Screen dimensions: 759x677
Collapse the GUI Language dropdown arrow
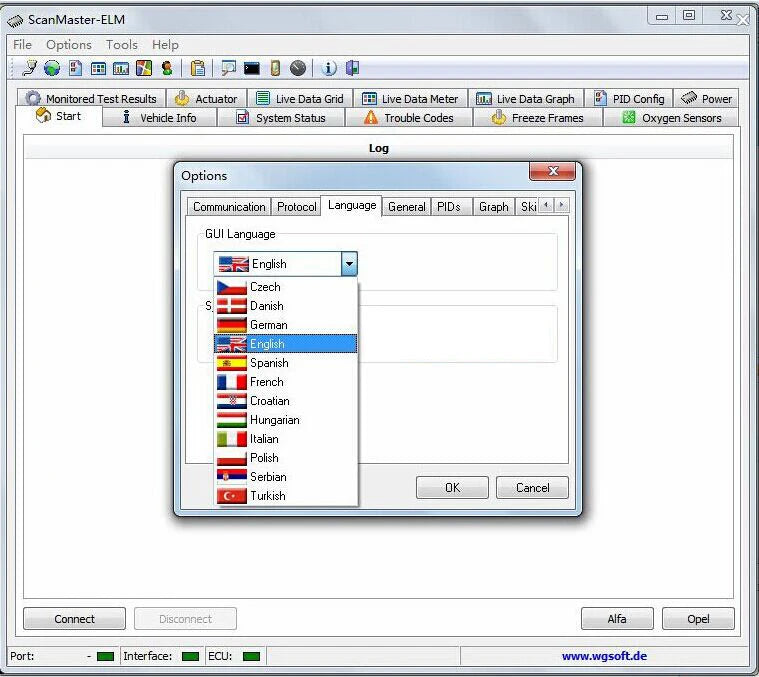click(348, 264)
